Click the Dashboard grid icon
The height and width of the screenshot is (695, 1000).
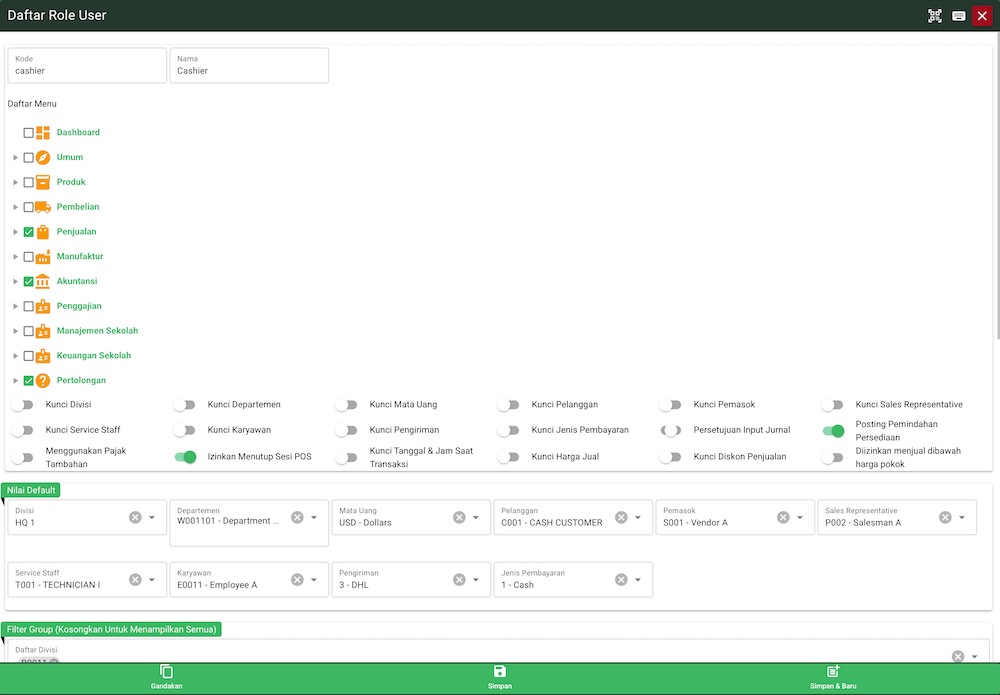click(x=41, y=132)
